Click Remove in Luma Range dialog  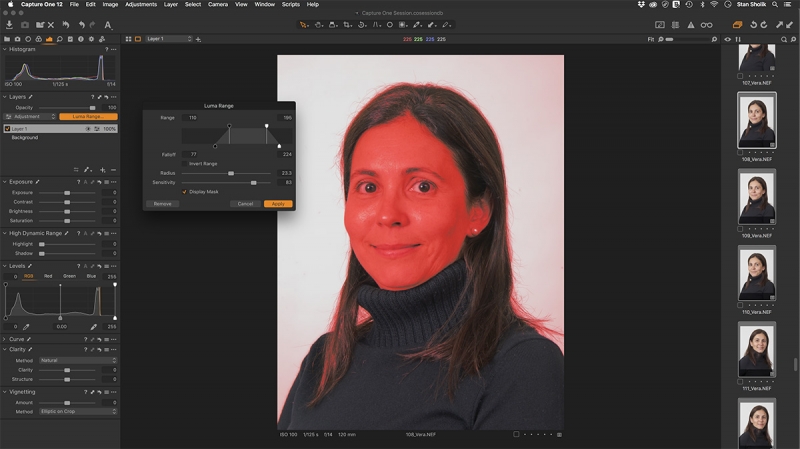click(162, 204)
